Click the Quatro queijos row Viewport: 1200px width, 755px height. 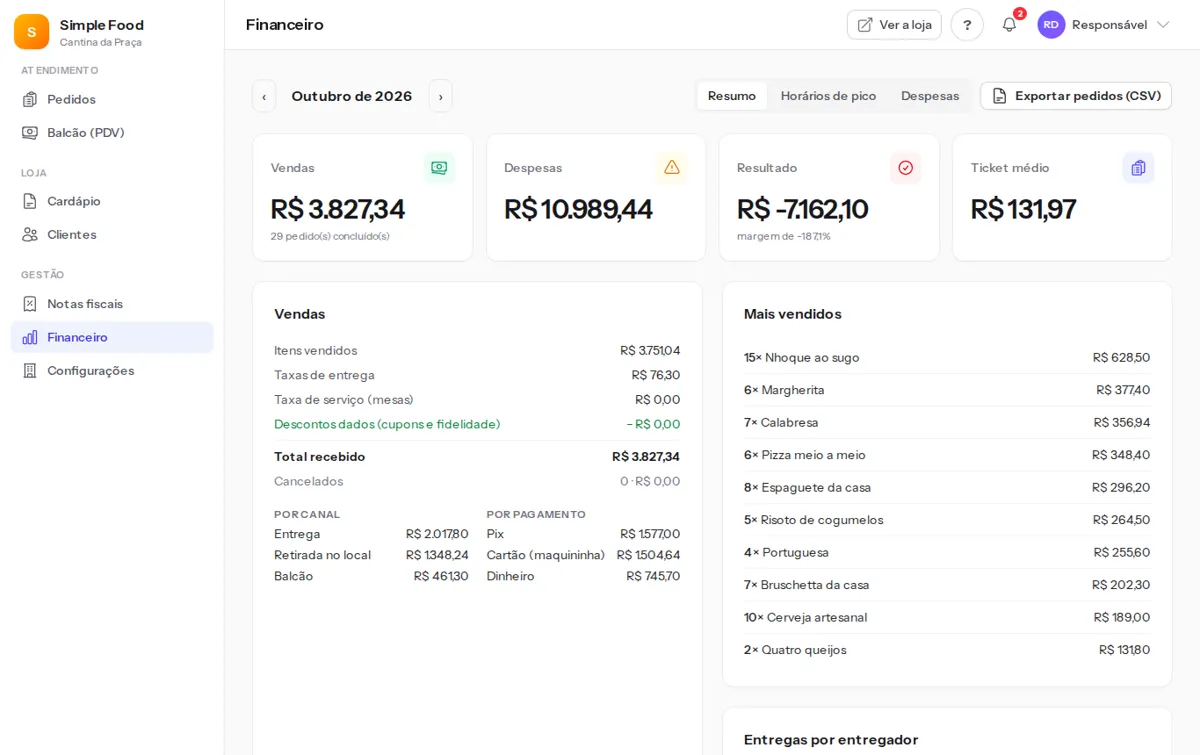[x=947, y=650]
